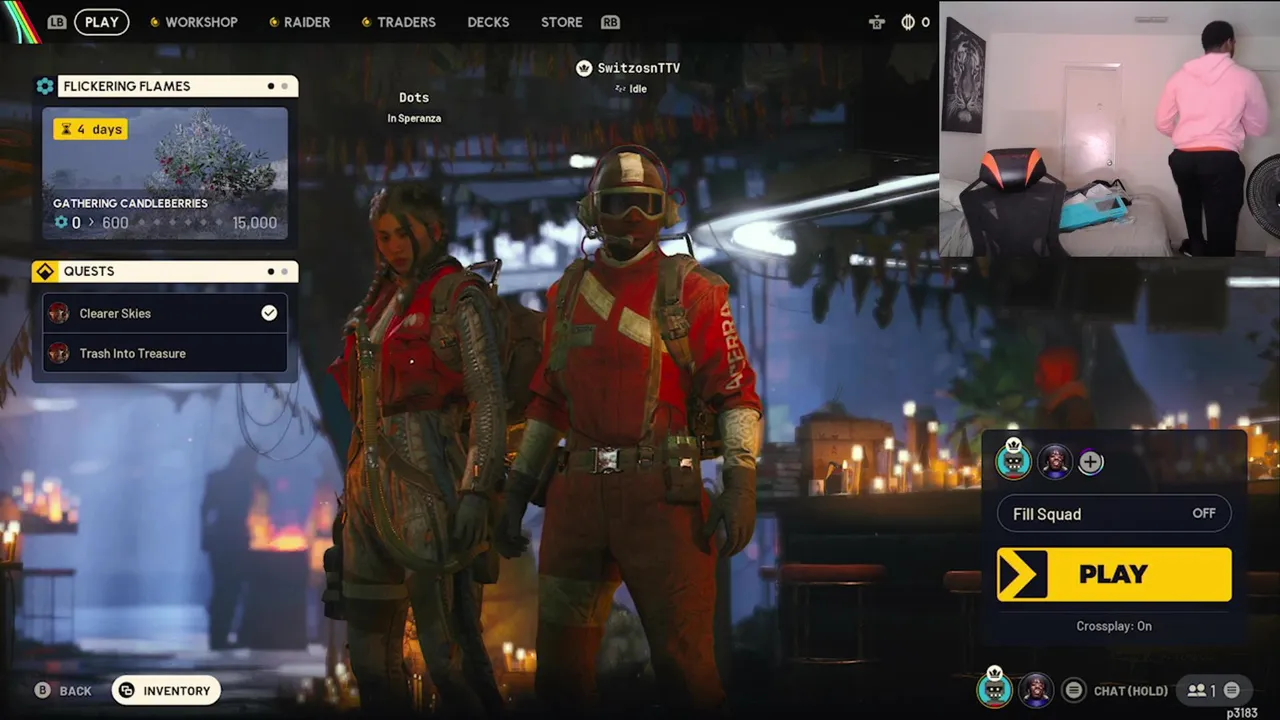Click the second member avatar in bottom bar
The width and height of the screenshot is (1280, 720).
tap(1035, 690)
